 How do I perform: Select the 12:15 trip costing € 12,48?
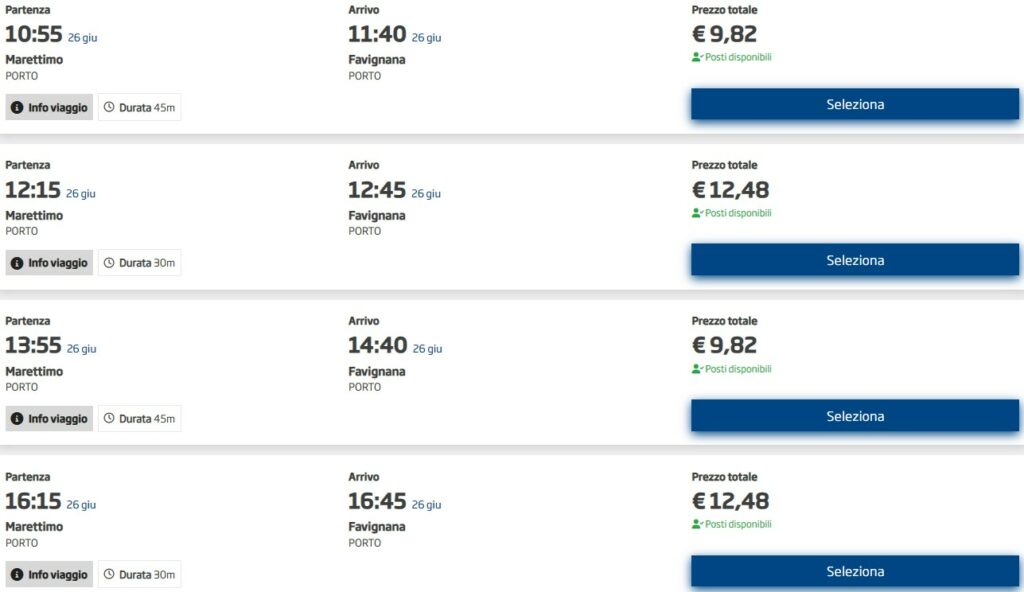point(855,260)
